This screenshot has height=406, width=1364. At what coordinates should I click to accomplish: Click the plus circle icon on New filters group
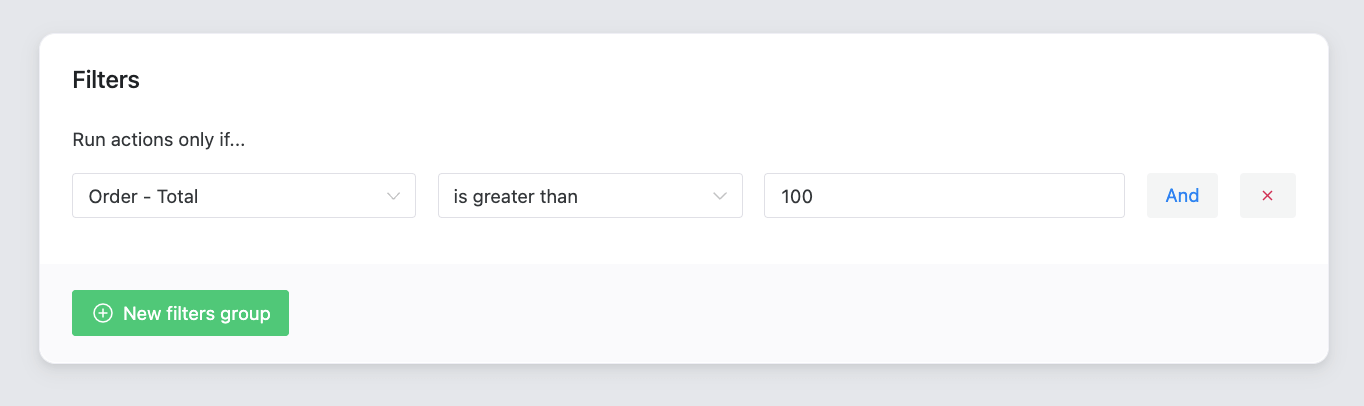click(x=102, y=314)
